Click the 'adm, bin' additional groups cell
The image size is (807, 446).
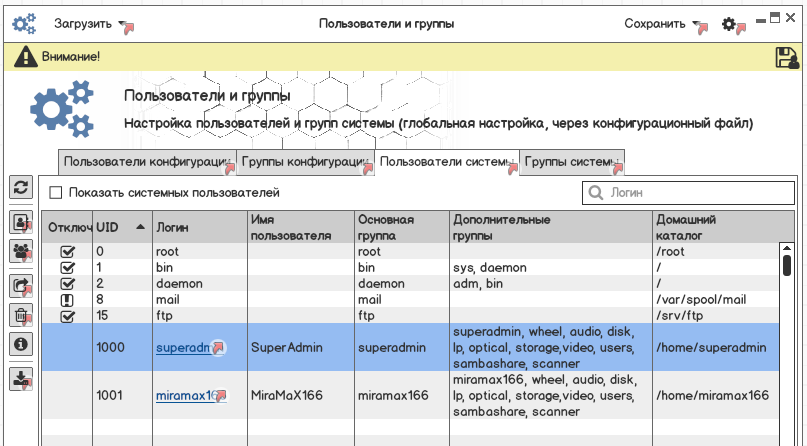551,283
